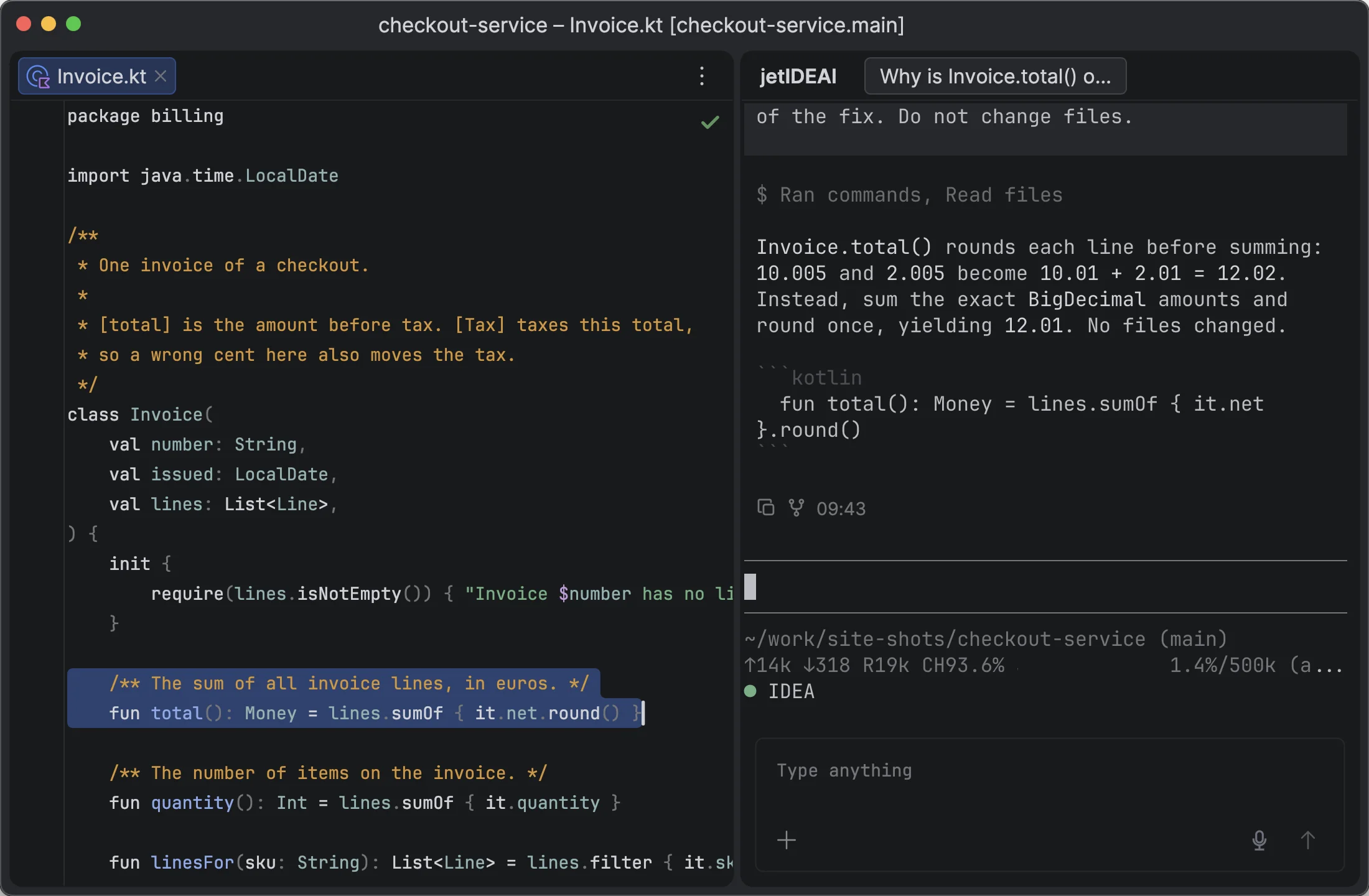
Task: Copy the assistant response
Action: coord(765,508)
